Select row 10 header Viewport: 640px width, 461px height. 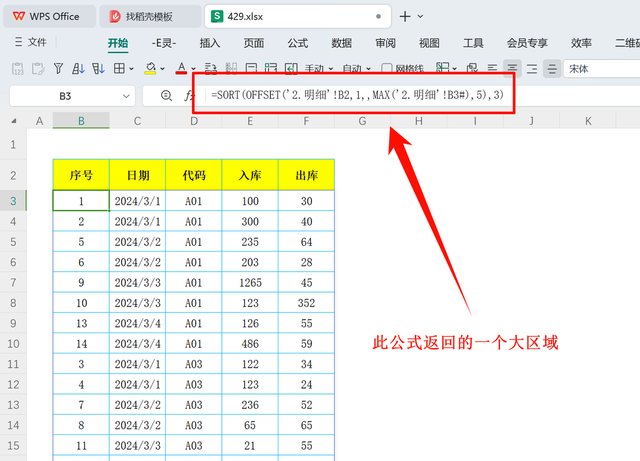coord(13,344)
